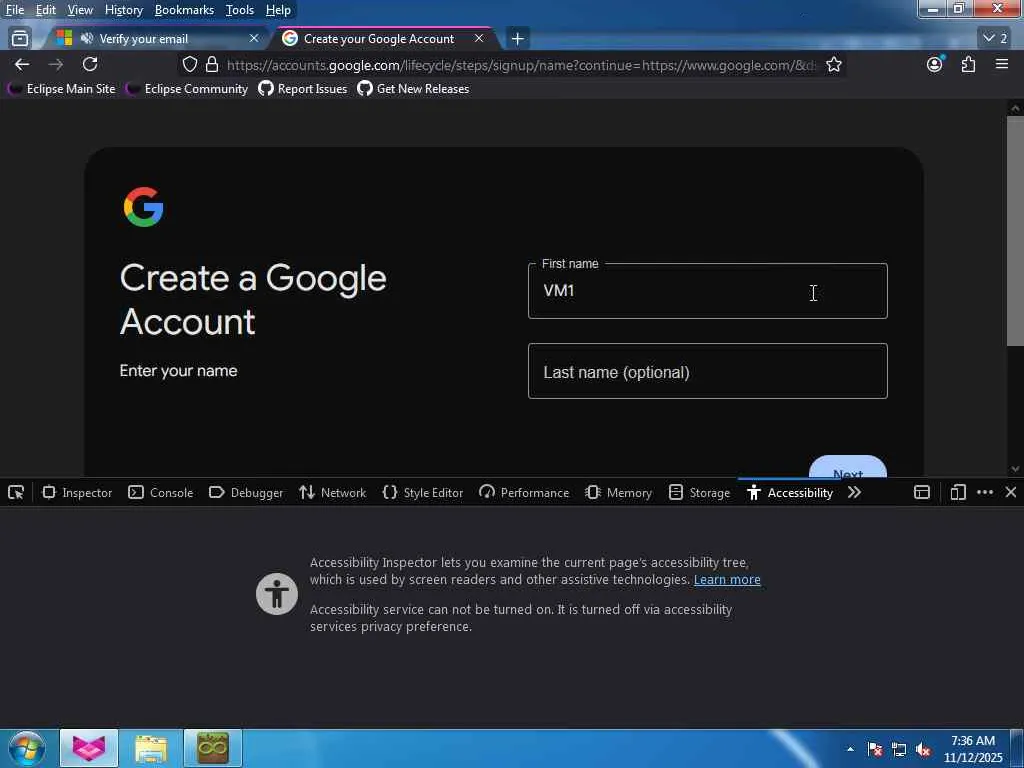Viewport: 1024px width, 768px height.
Task: Switch to the Inspector devtools panel
Action: click(x=77, y=492)
